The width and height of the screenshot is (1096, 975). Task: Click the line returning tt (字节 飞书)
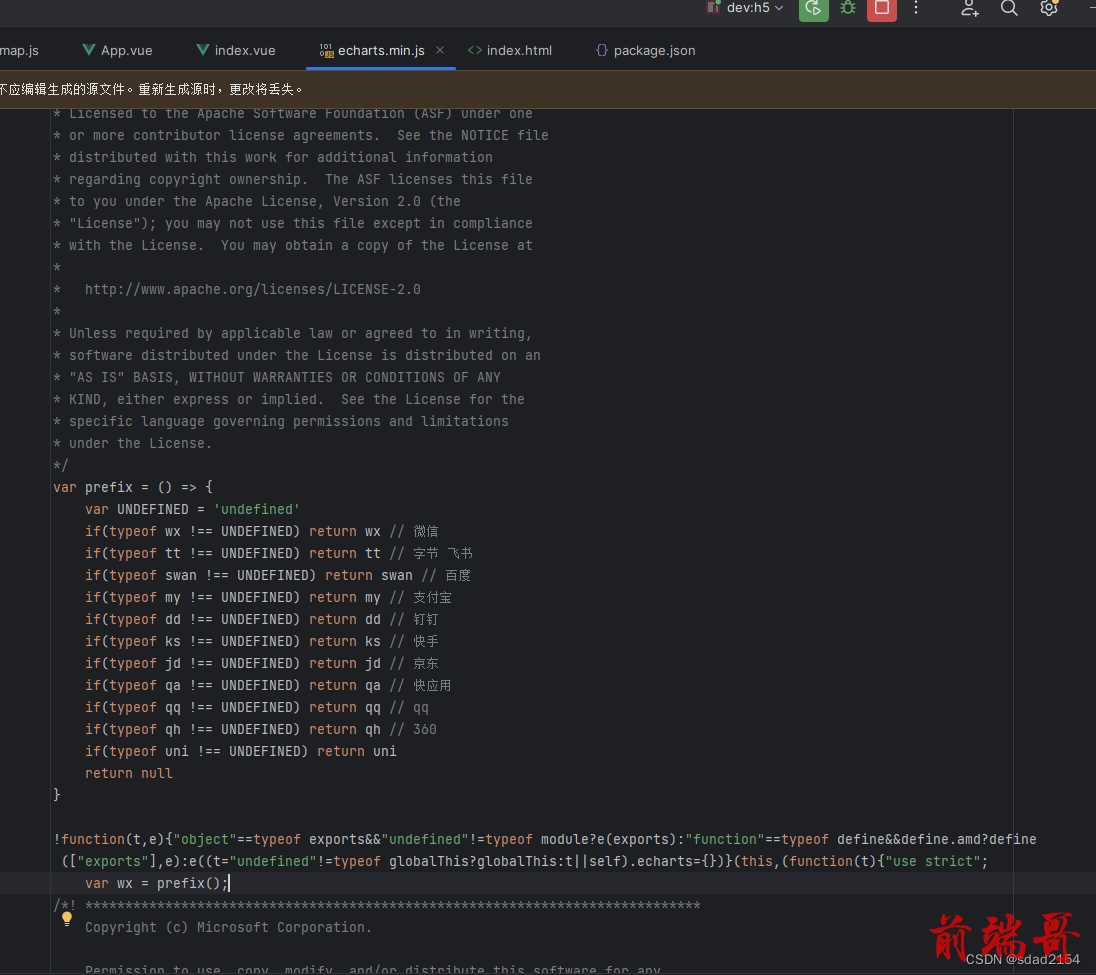point(278,554)
